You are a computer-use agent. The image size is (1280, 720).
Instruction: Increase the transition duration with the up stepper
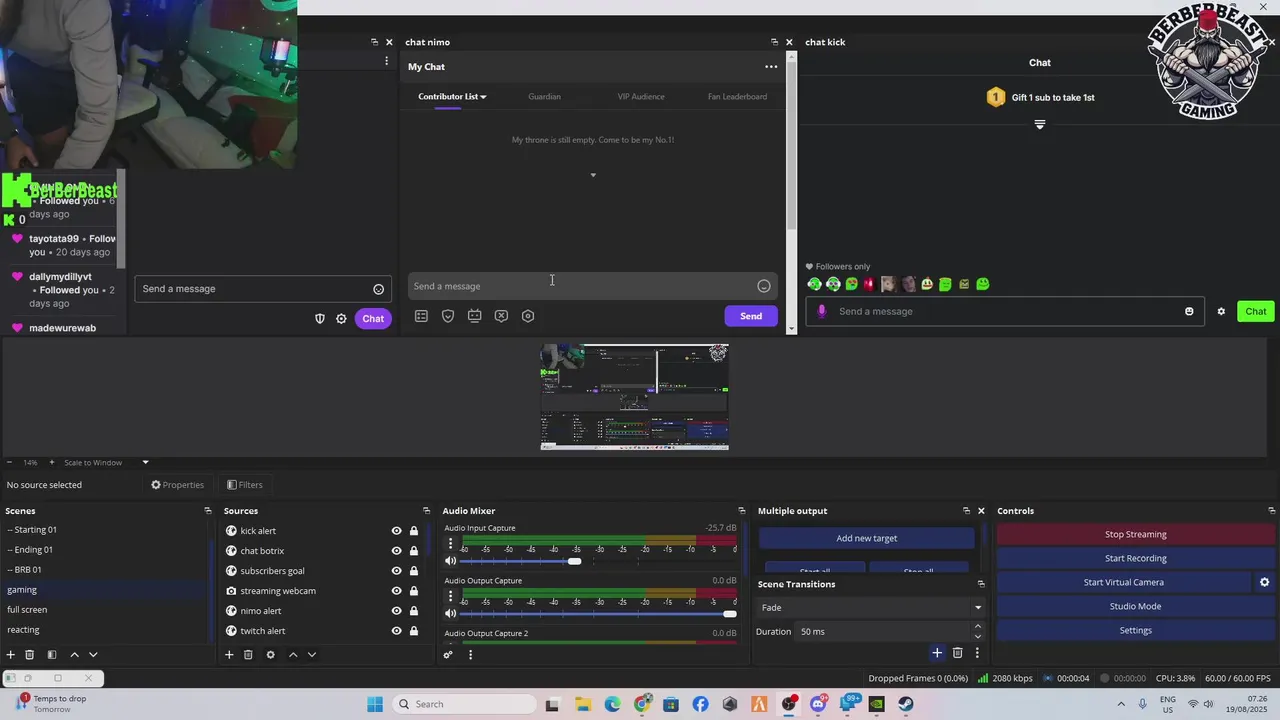978,627
